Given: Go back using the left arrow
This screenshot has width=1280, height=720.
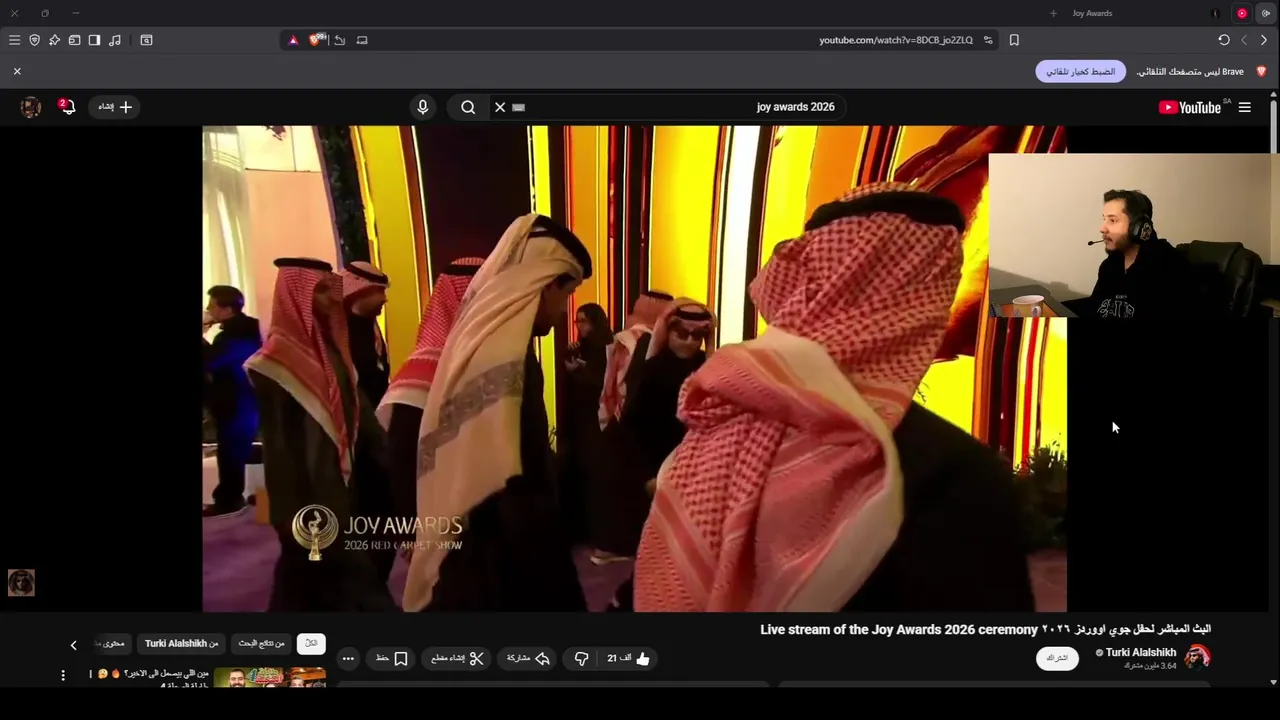Looking at the screenshot, I should [x=1244, y=40].
